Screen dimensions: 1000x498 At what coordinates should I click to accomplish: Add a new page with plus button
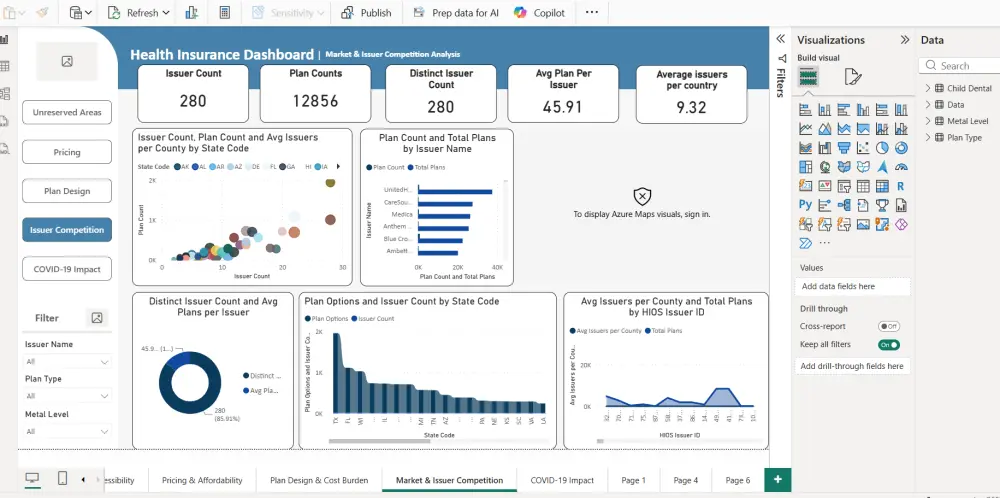pos(777,480)
